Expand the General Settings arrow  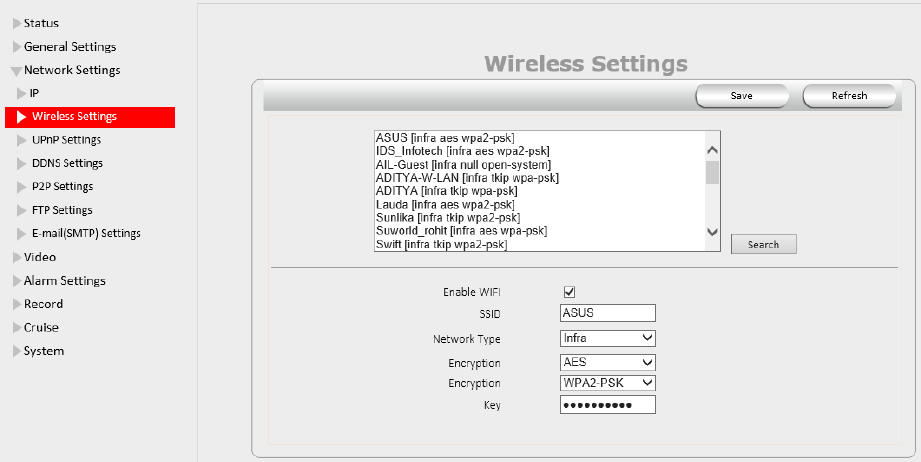coord(16,47)
